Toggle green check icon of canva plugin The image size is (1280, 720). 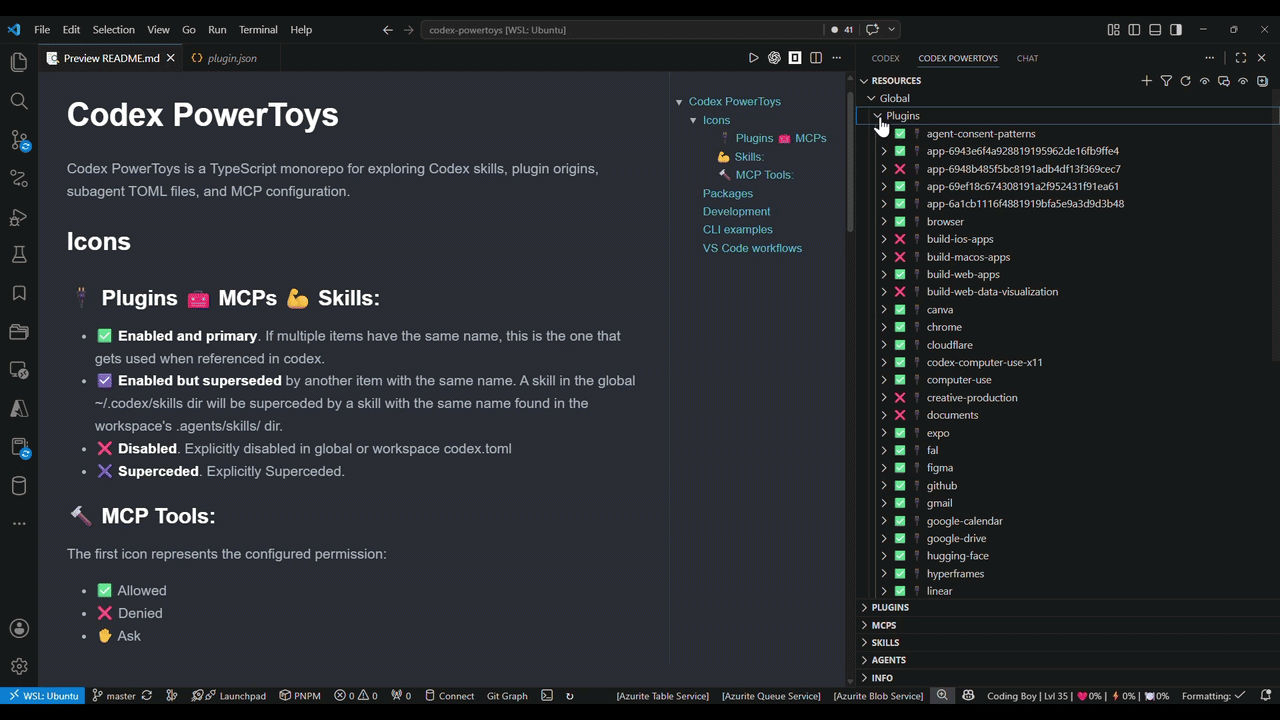point(900,310)
